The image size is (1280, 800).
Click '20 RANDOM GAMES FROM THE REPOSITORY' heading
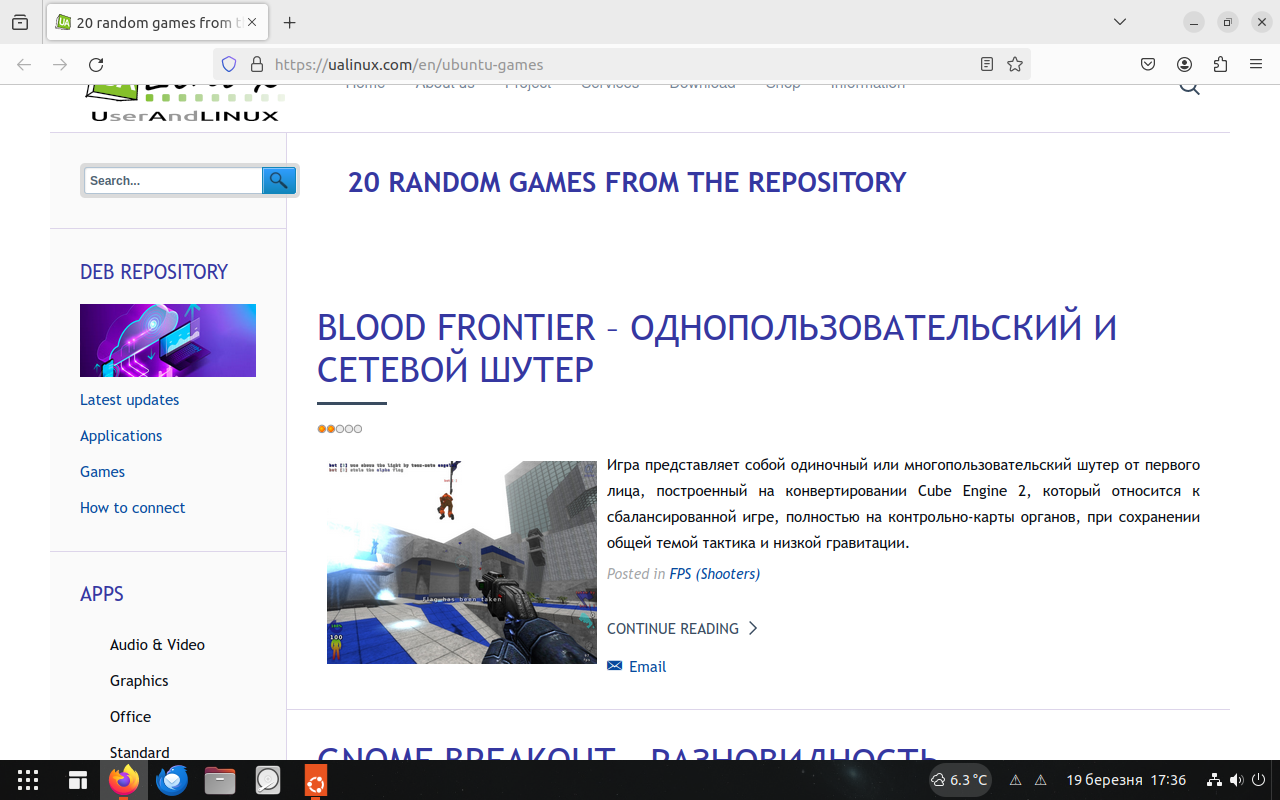pos(627,183)
